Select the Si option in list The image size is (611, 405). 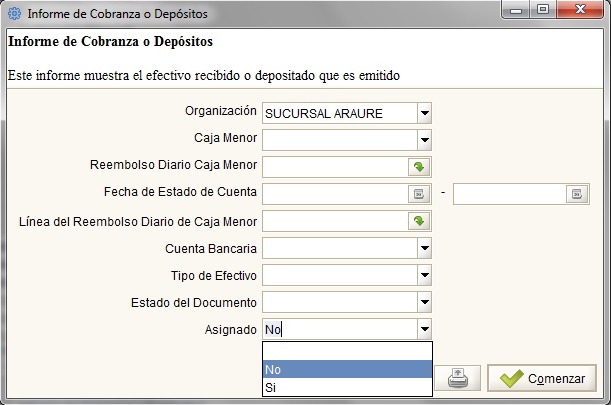click(348, 387)
